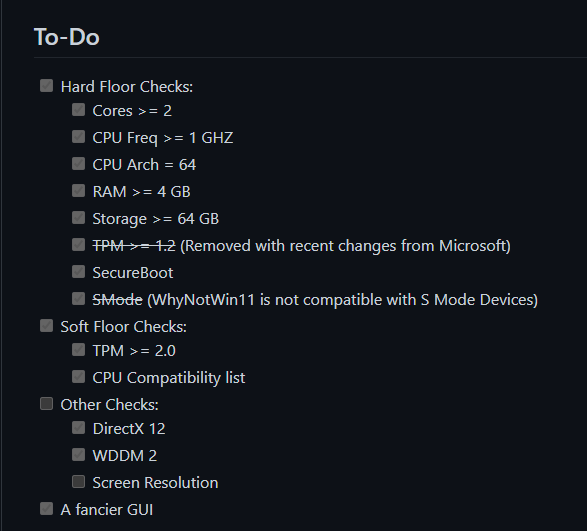Screen dimensions: 587x531
Task: Click the To-Do section heading
Action: pyautogui.click(x=67, y=37)
